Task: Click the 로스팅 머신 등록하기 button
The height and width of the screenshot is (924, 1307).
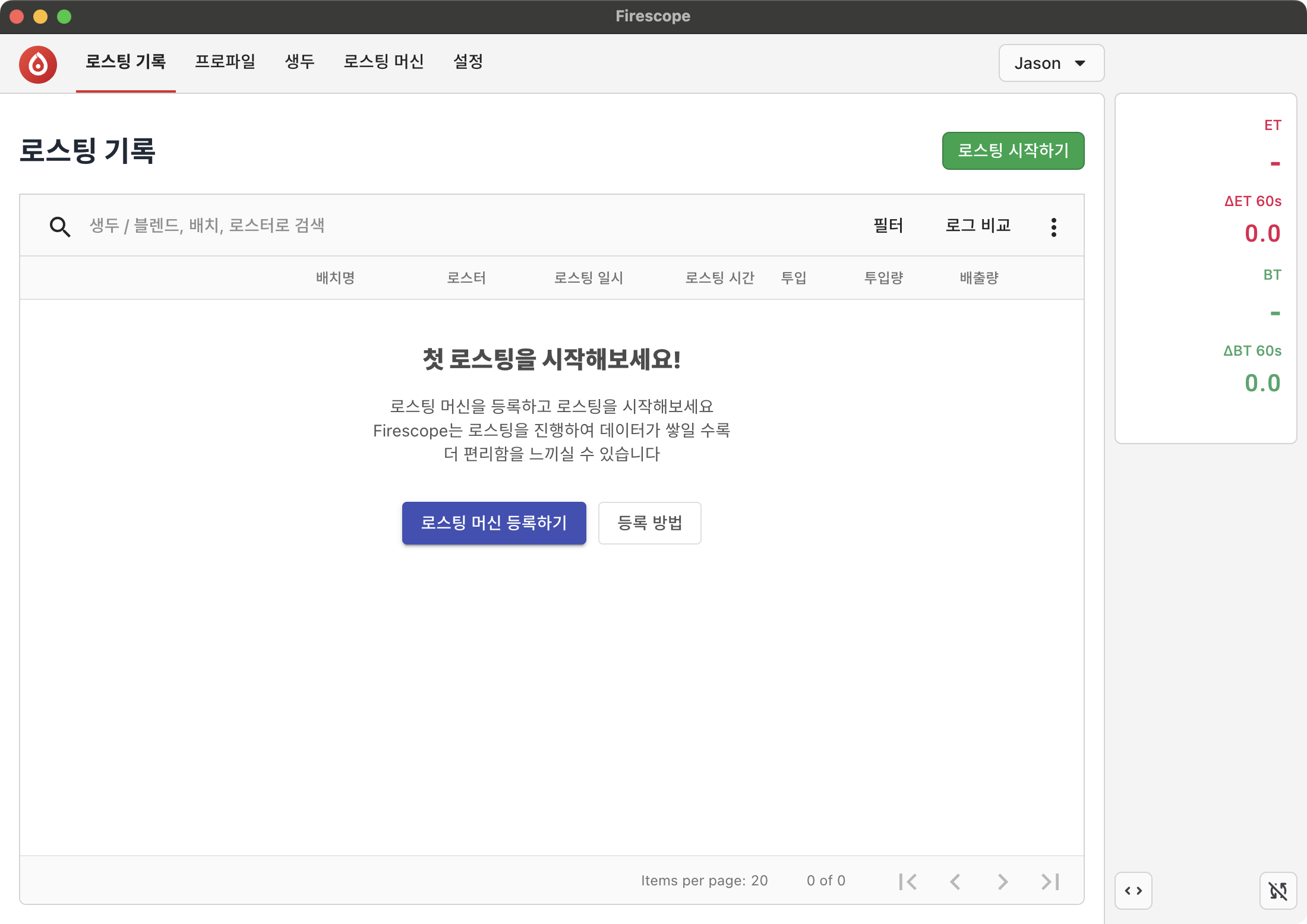Action: pyautogui.click(x=494, y=523)
